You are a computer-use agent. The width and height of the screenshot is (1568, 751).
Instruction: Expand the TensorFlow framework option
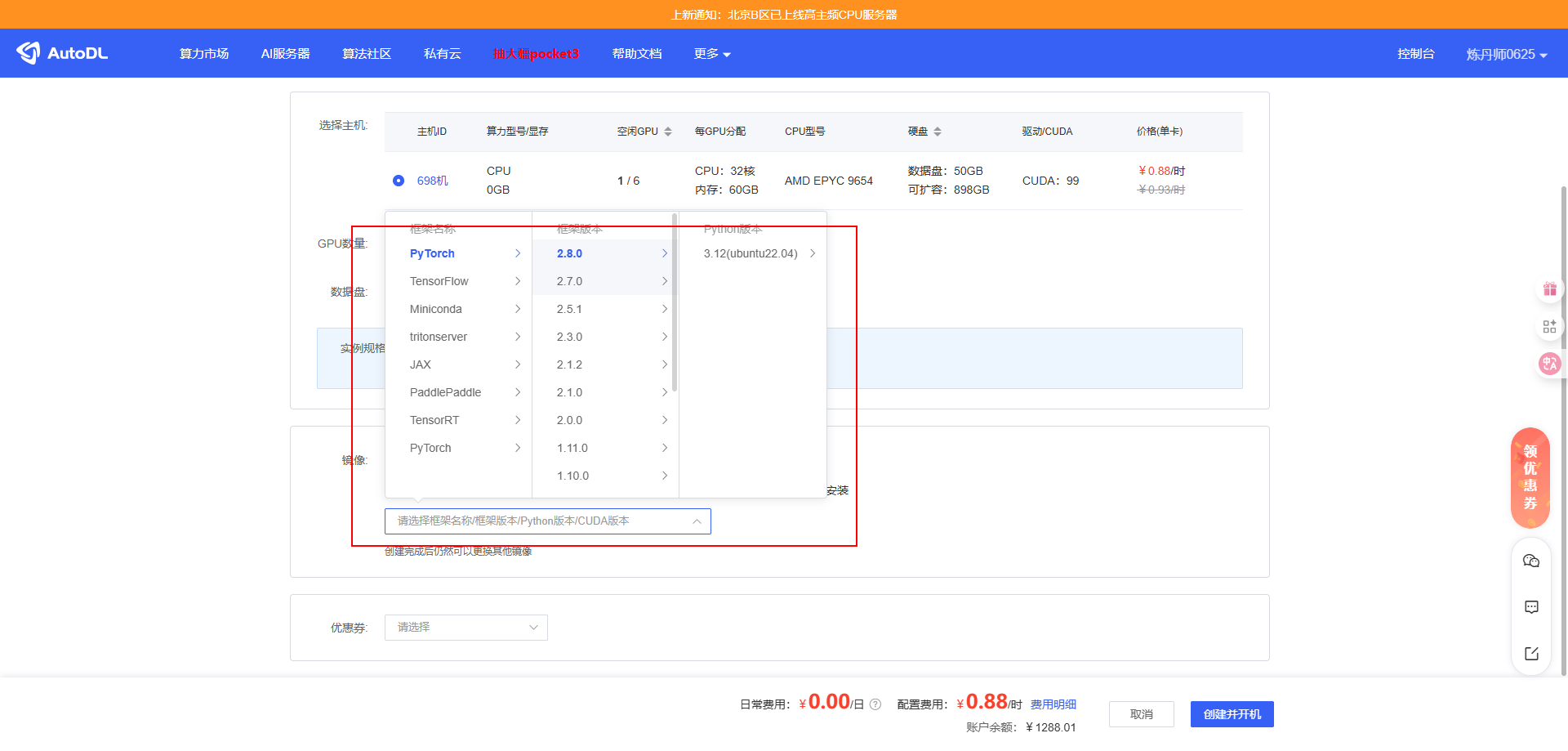(x=458, y=281)
